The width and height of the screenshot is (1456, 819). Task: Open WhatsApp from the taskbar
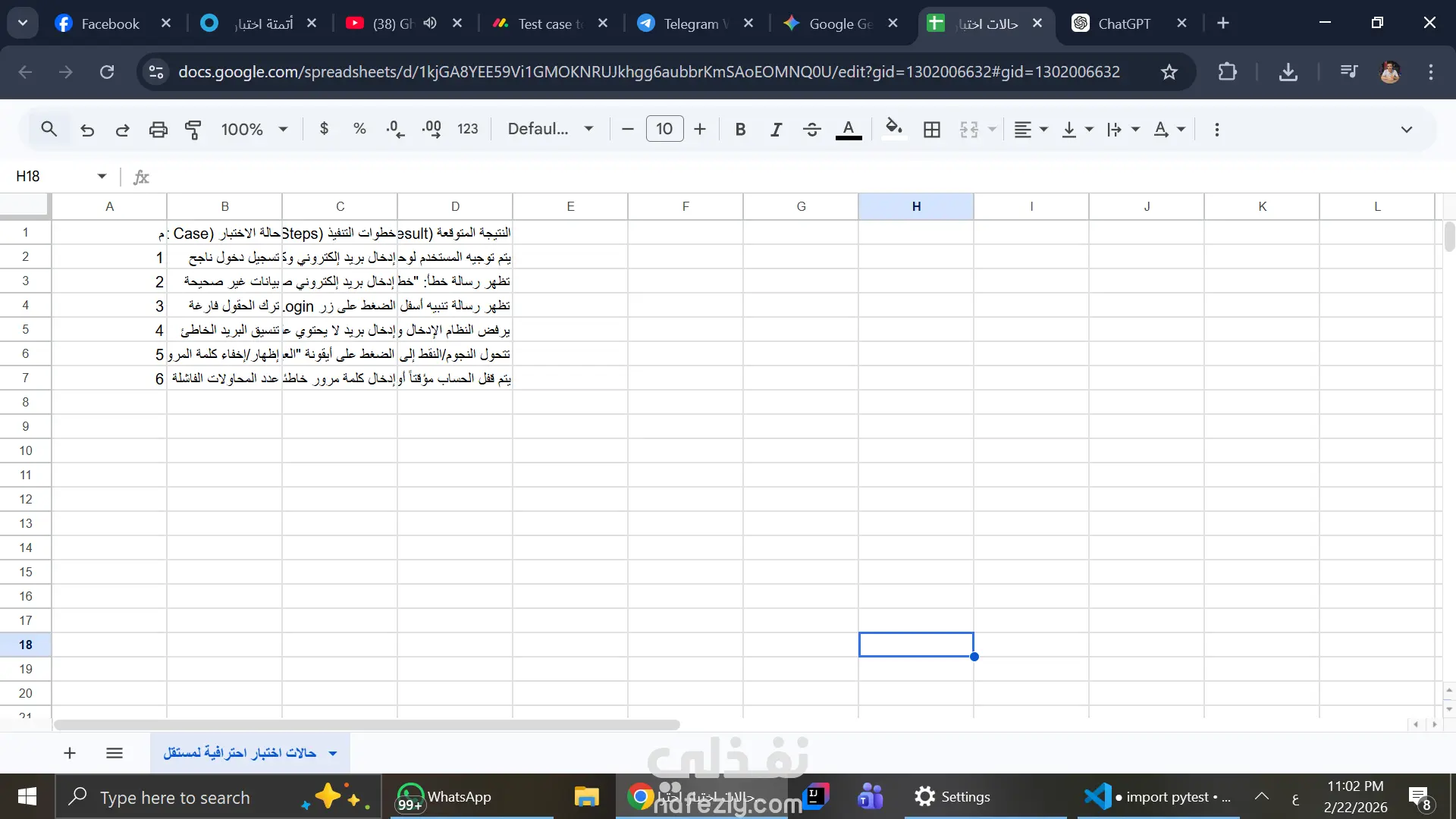tap(444, 797)
